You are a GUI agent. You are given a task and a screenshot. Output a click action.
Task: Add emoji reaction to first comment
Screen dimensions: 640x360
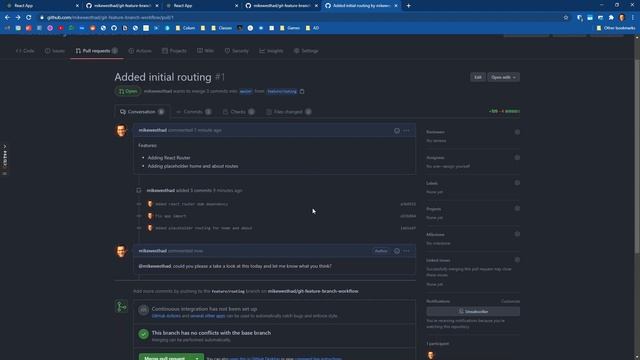(397, 131)
